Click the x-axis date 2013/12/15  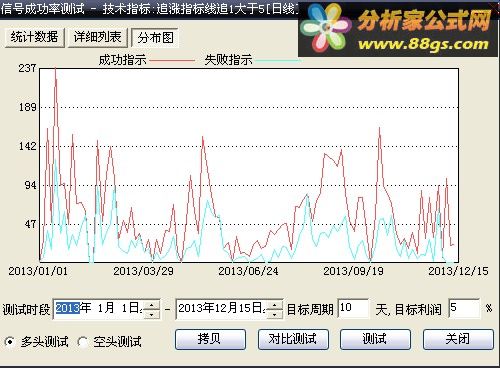pyautogui.click(x=458, y=271)
